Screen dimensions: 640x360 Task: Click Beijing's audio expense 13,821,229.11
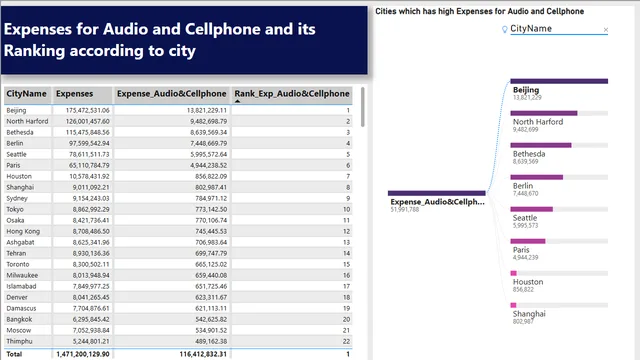tap(207, 110)
